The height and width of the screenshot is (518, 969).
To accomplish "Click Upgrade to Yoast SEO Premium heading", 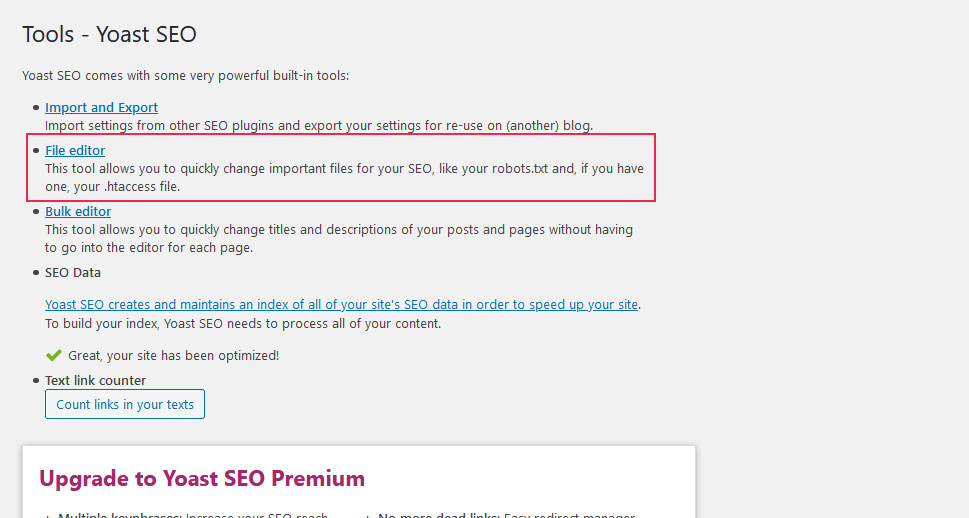I will pyautogui.click(x=202, y=478).
